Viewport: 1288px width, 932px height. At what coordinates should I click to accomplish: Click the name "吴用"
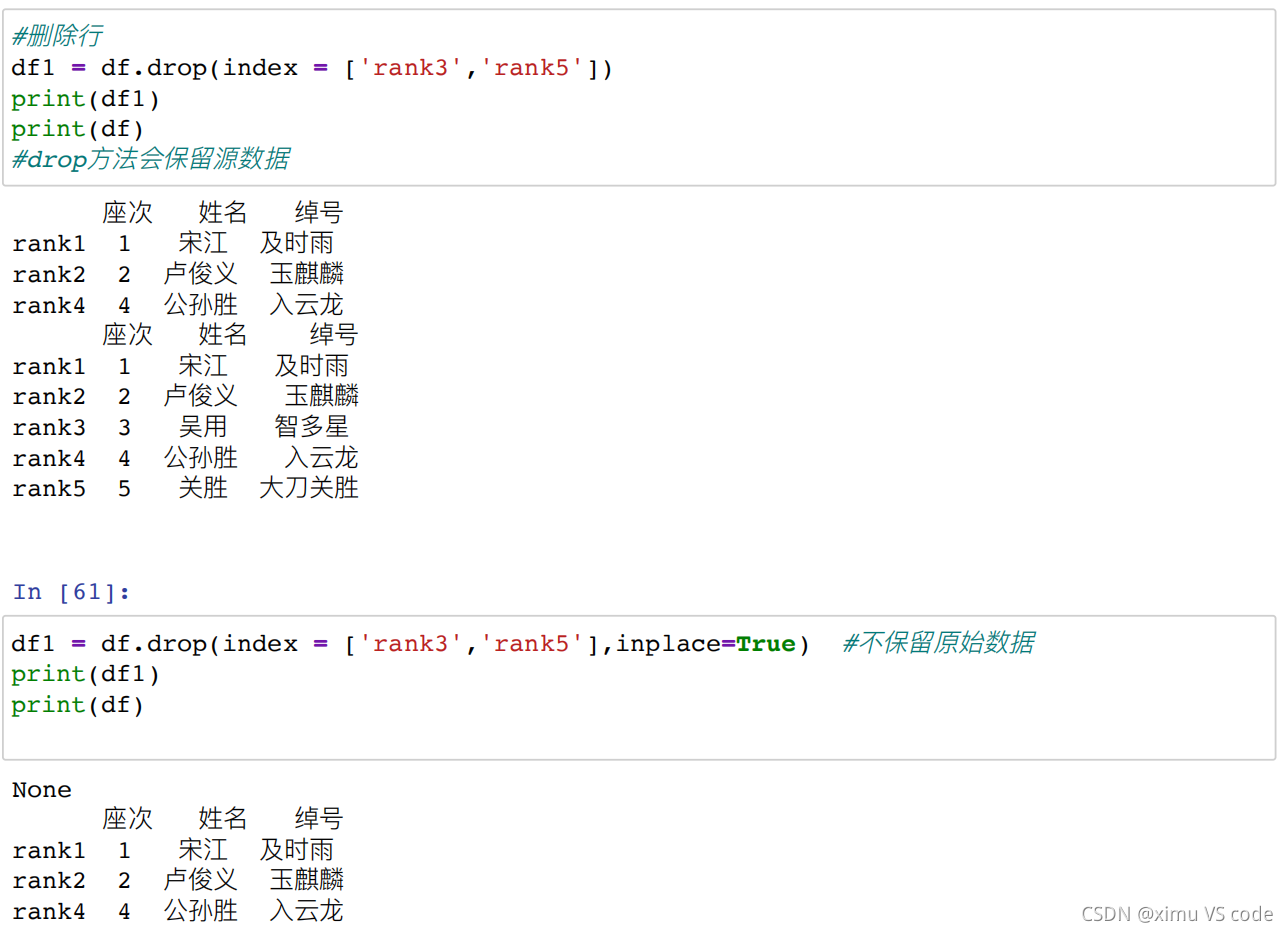(x=203, y=427)
